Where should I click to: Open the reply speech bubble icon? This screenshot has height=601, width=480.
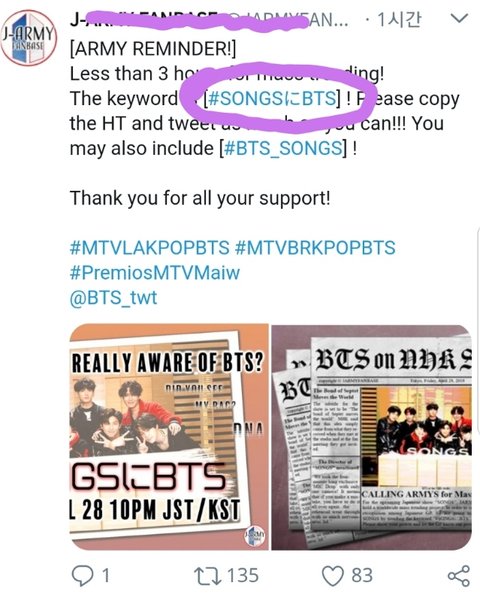point(83,575)
